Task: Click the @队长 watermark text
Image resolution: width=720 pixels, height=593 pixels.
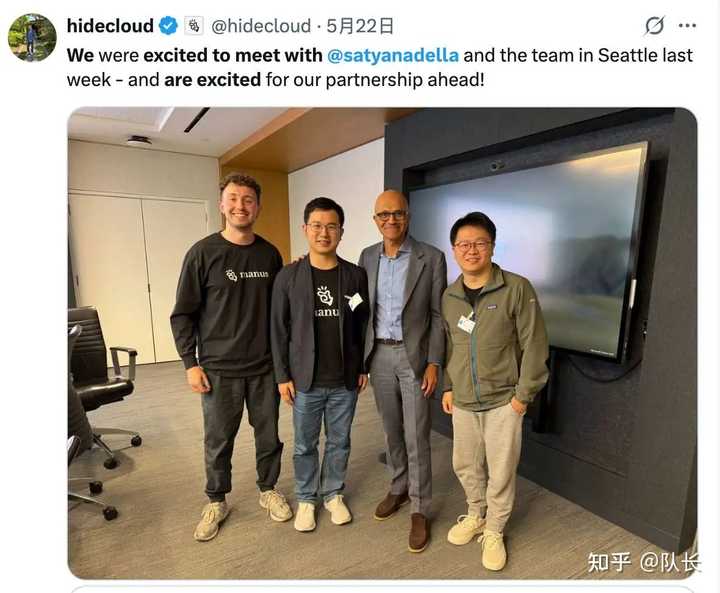Action: [671, 563]
